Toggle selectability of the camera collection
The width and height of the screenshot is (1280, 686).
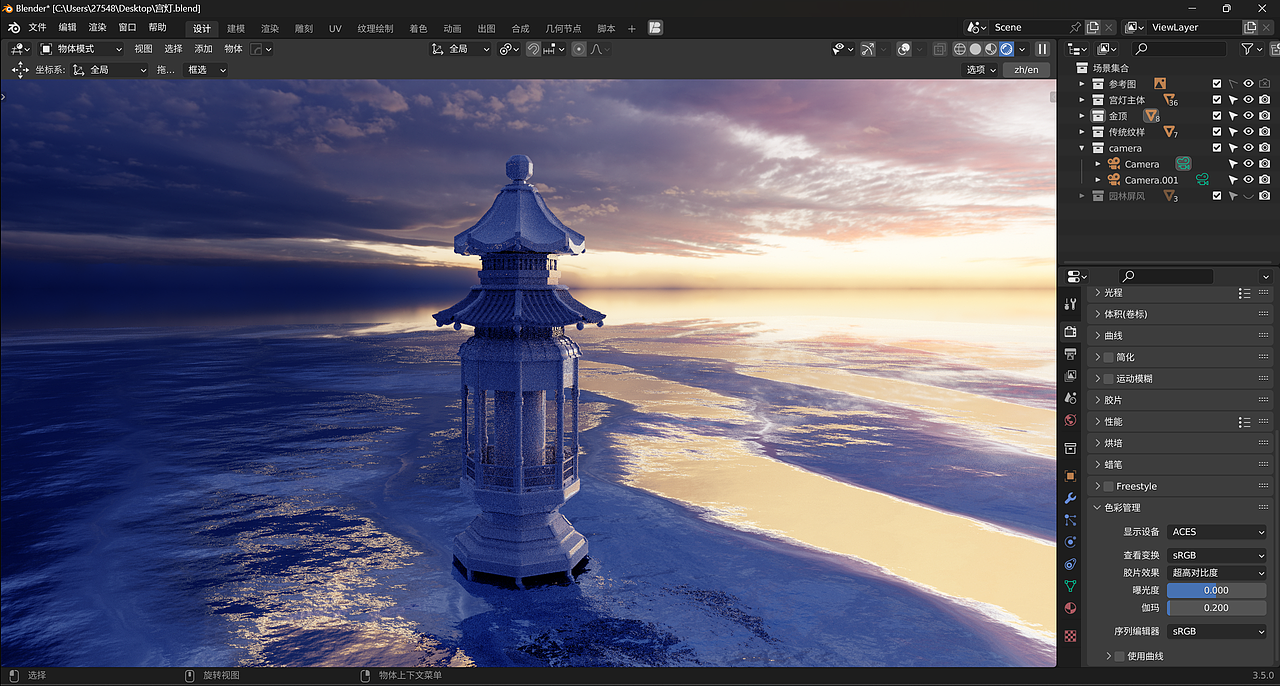1233,148
